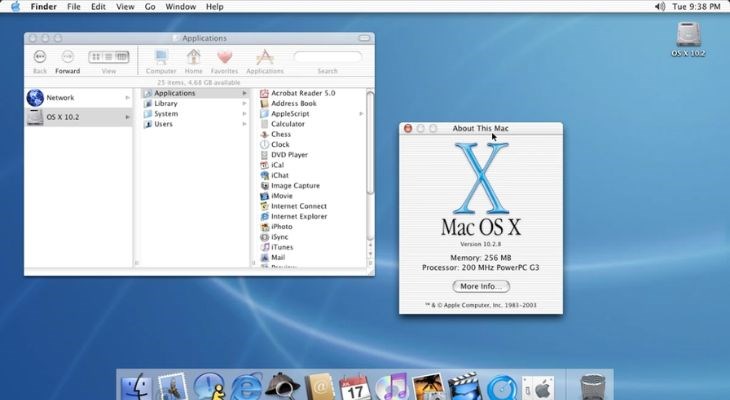Open iChat in the Dock
The image size is (730, 400).
[209, 387]
